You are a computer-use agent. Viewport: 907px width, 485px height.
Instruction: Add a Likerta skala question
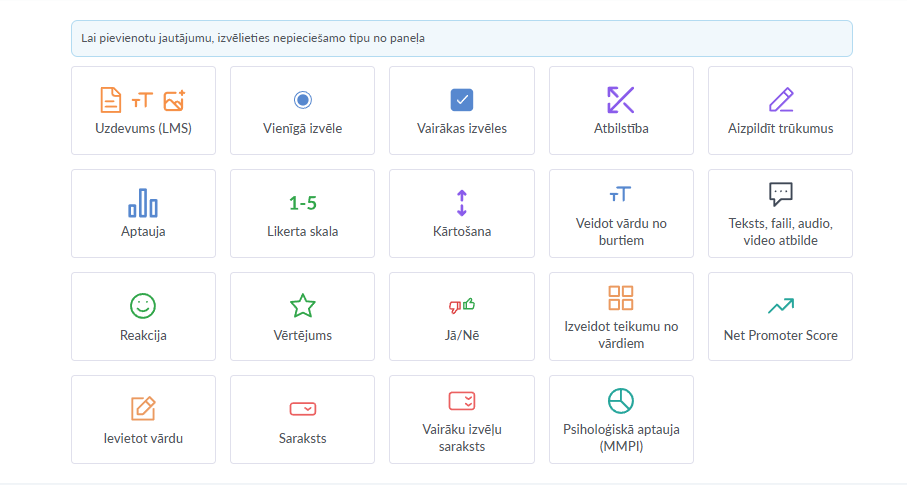[x=302, y=214]
